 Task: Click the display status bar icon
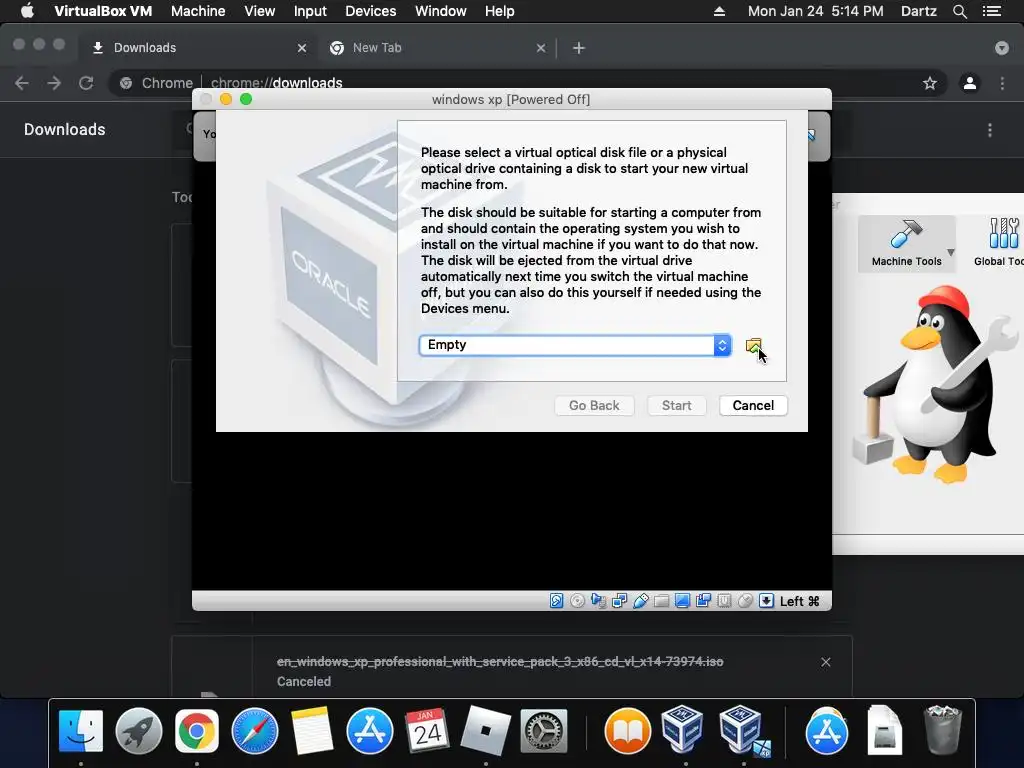click(682, 601)
